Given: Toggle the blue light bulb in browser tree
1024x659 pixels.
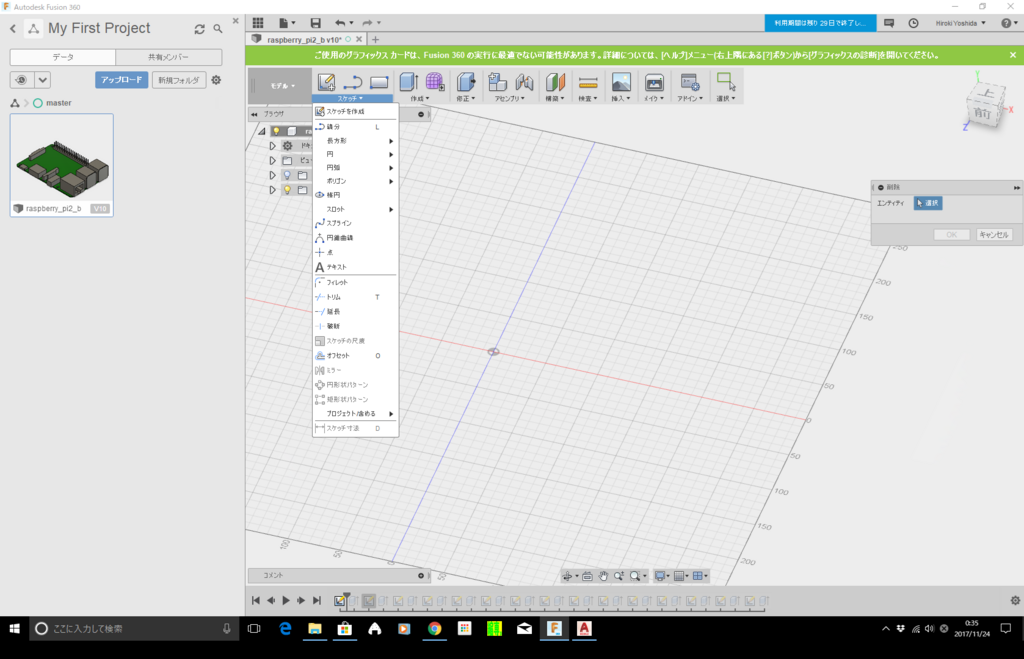Looking at the screenshot, I should (x=287, y=175).
